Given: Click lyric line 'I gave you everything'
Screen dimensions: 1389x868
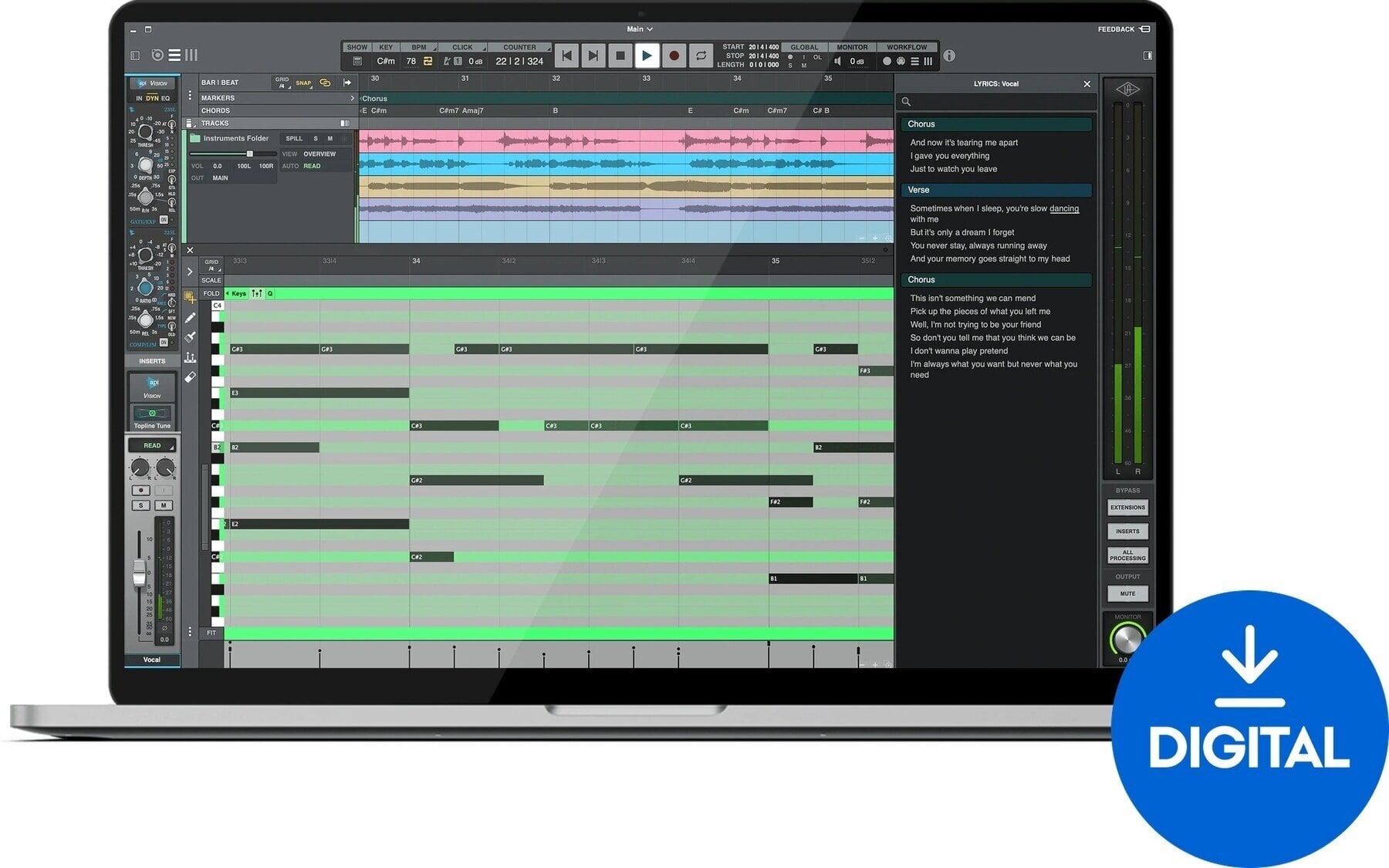Looking at the screenshot, I should pyautogui.click(x=949, y=156).
